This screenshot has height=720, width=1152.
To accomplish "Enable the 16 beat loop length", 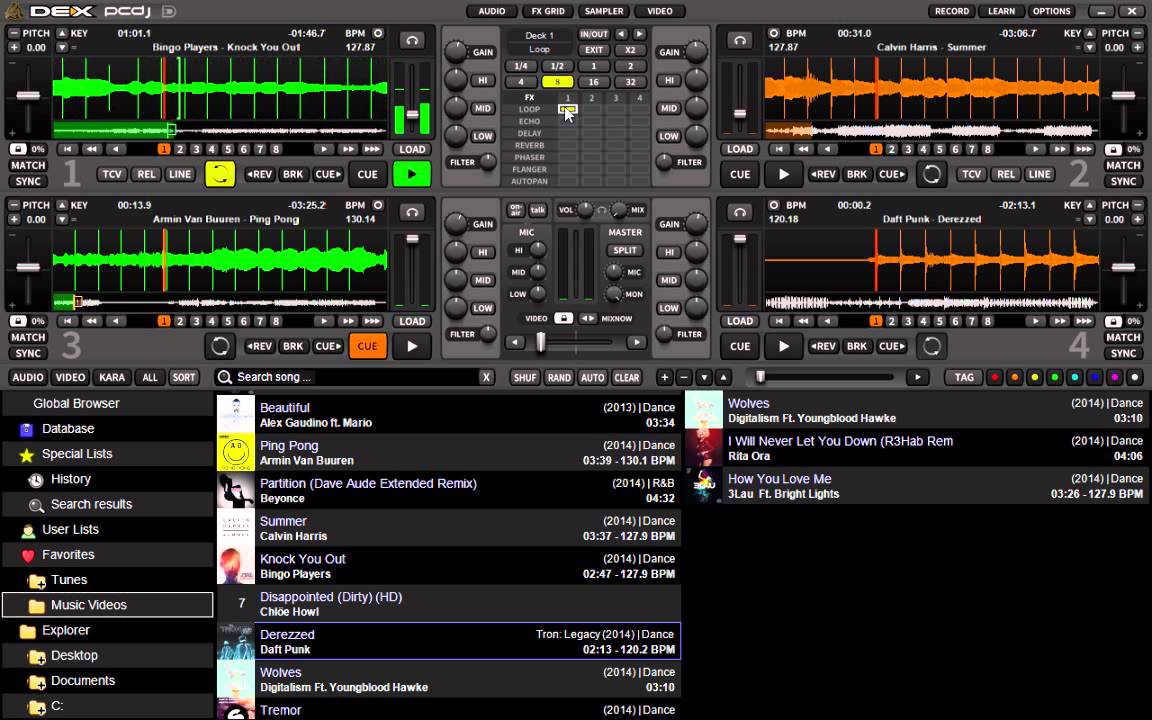I will pos(593,82).
